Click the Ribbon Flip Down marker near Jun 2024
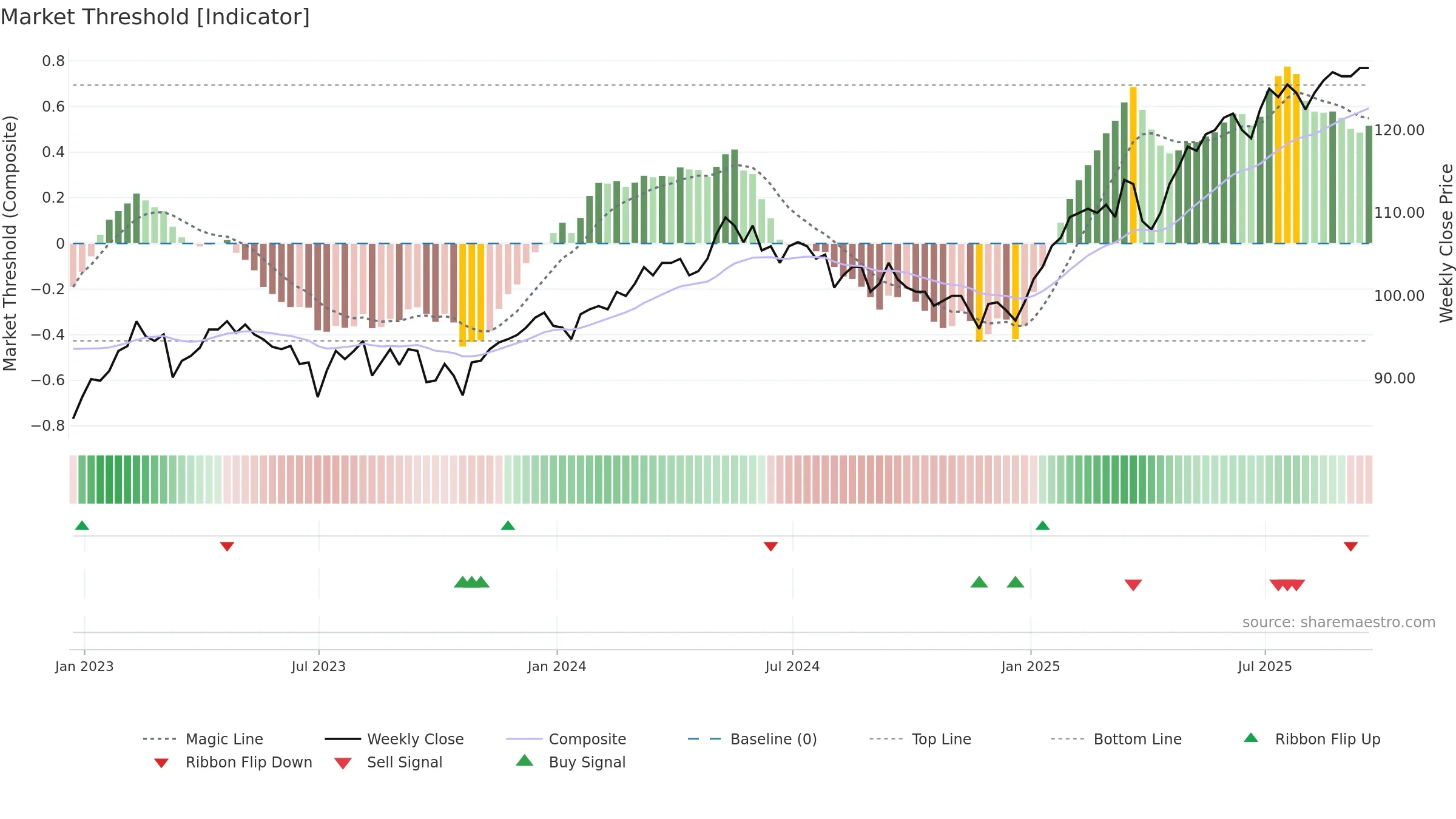This screenshot has width=1456, height=819. 770,546
